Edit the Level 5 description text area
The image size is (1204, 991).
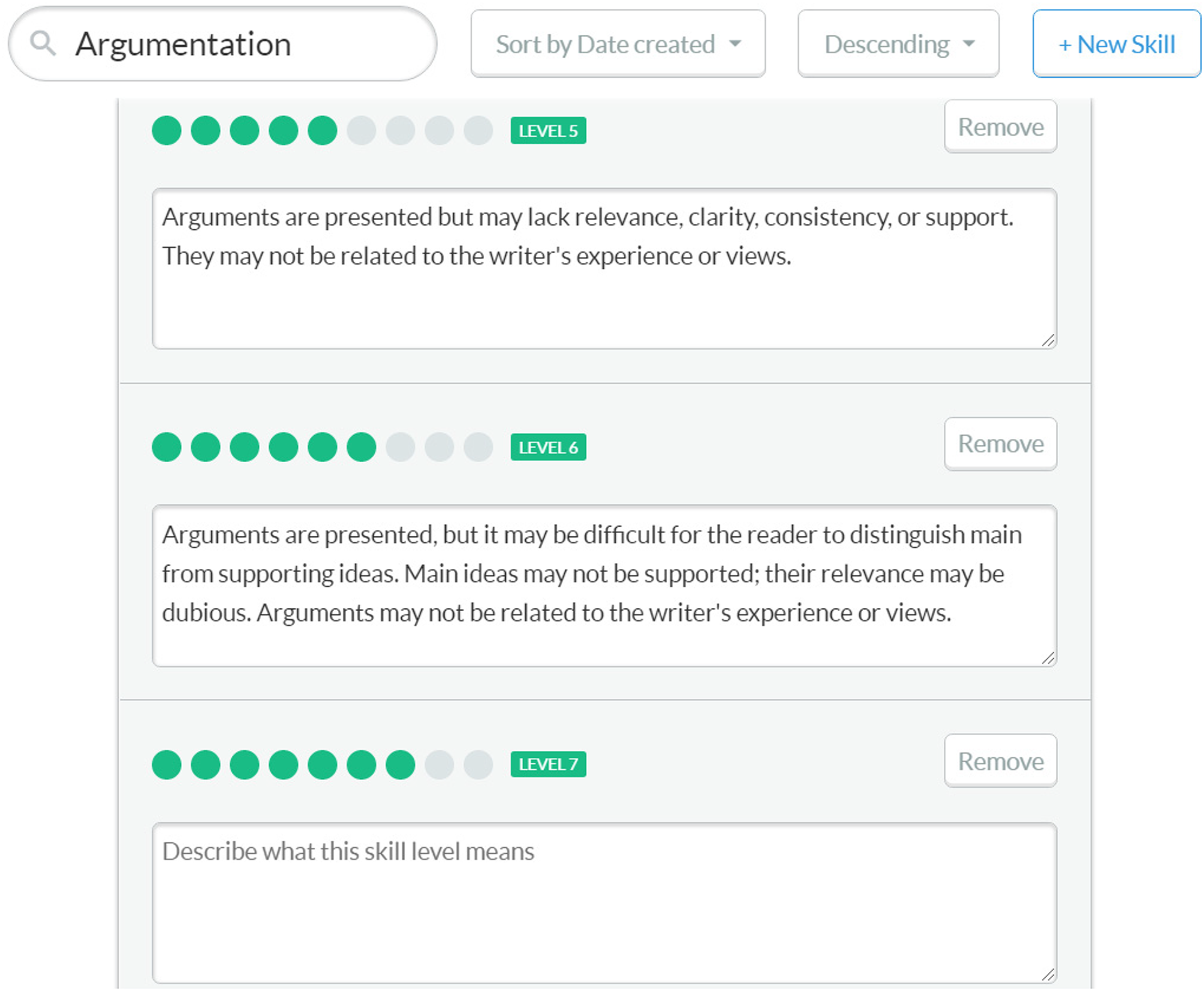604,269
